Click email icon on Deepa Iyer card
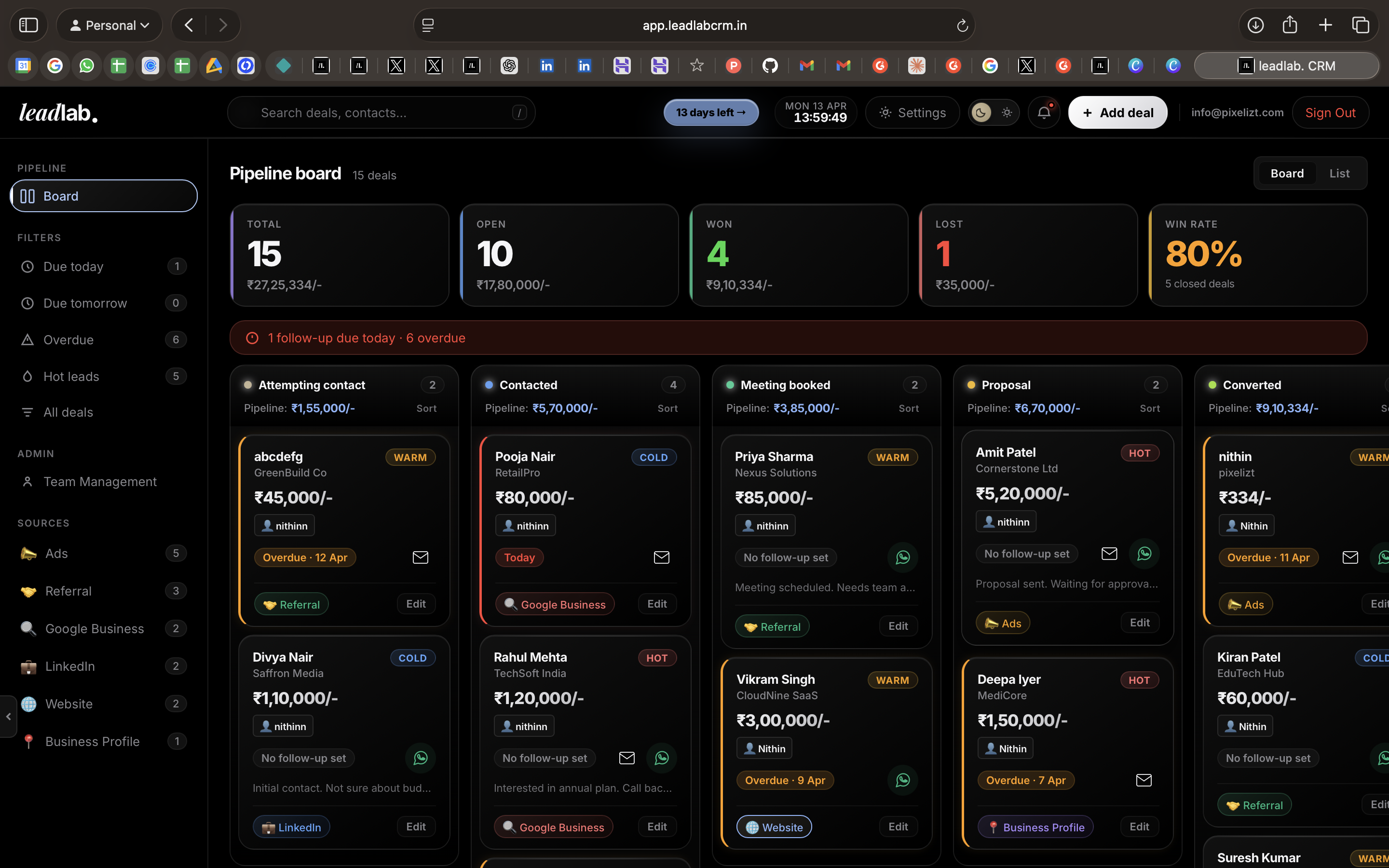Viewport: 1389px width, 868px height. click(x=1144, y=780)
